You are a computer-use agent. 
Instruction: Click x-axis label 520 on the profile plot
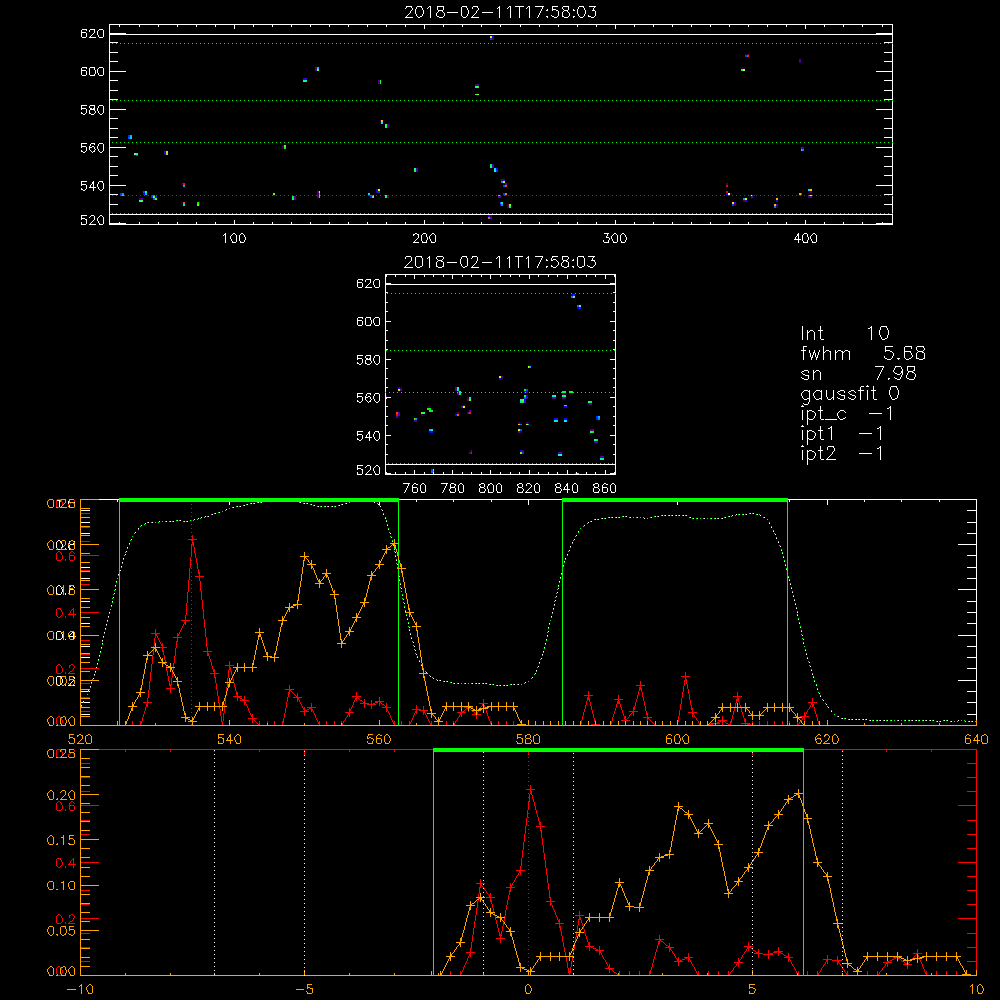(x=80, y=740)
